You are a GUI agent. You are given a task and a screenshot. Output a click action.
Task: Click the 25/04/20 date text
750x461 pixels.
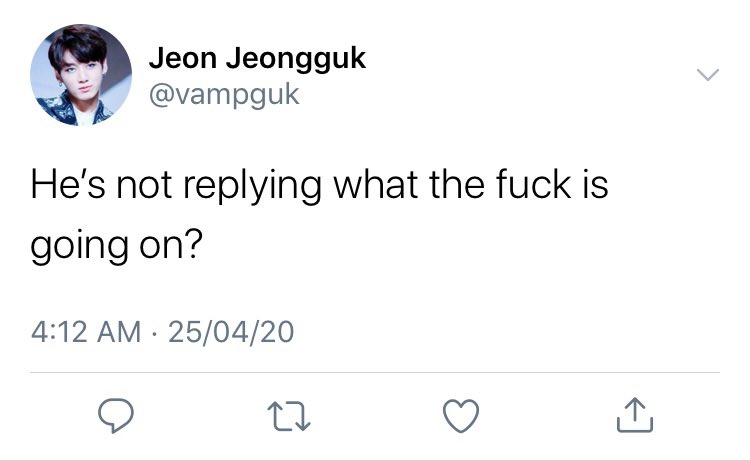tap(231, 332)
